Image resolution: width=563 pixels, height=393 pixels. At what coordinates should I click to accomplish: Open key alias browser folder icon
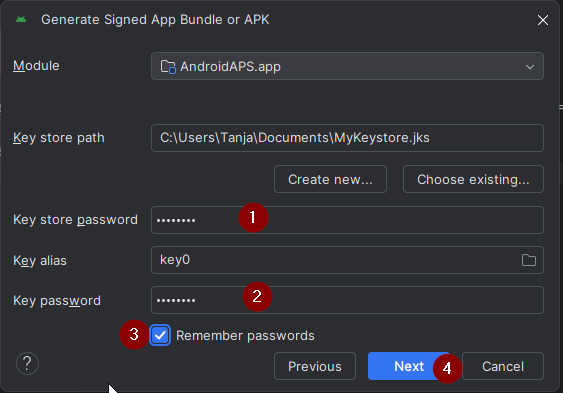click(529, 260)
